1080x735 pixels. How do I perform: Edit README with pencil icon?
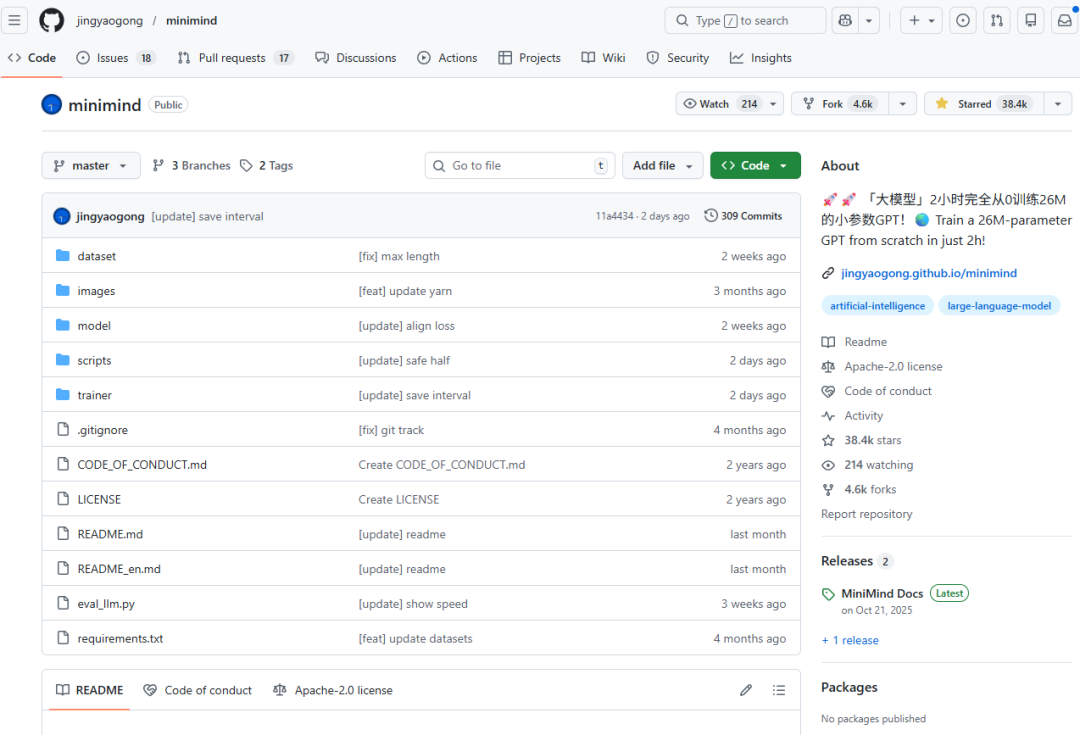coord(746,690)
